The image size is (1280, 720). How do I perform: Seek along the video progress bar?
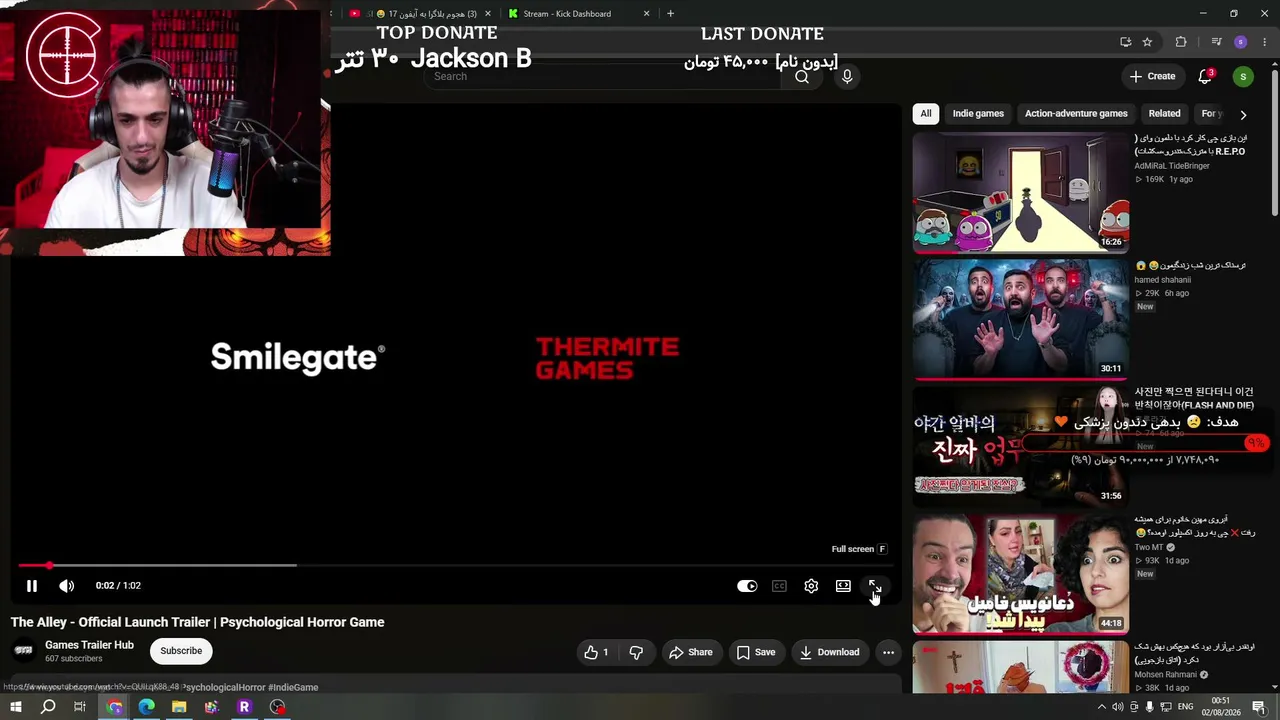coord(456,565)
